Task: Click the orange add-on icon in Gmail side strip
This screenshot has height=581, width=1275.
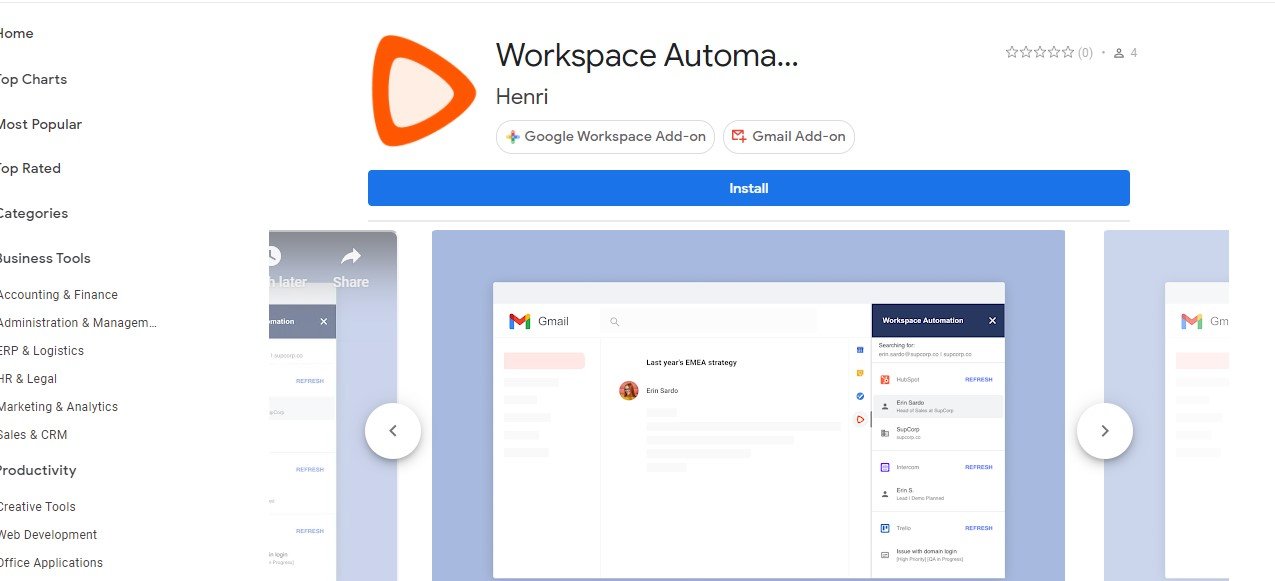Action: tap(860, 419)
